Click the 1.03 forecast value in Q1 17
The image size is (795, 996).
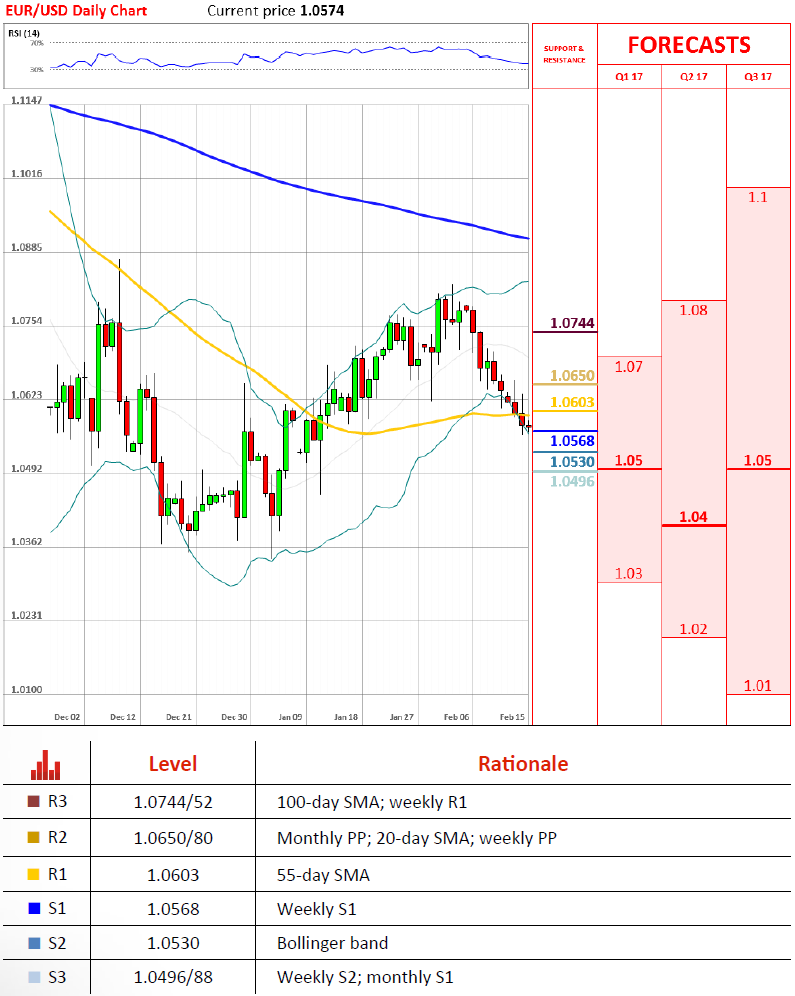pyautogui.click(x=629, y=574)
